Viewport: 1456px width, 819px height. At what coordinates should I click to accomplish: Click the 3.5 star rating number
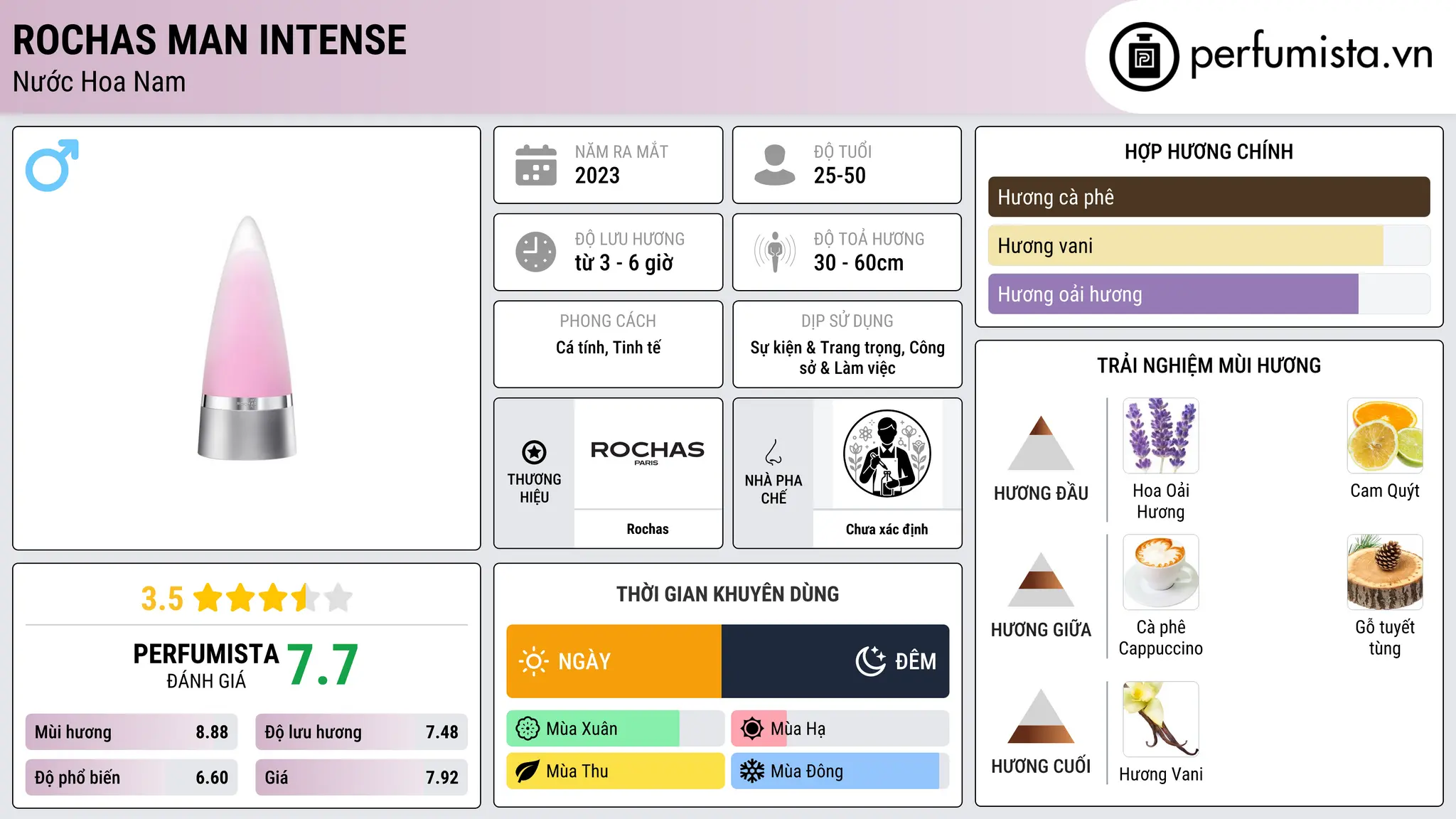pyautogui.click(x=162, y=599)
